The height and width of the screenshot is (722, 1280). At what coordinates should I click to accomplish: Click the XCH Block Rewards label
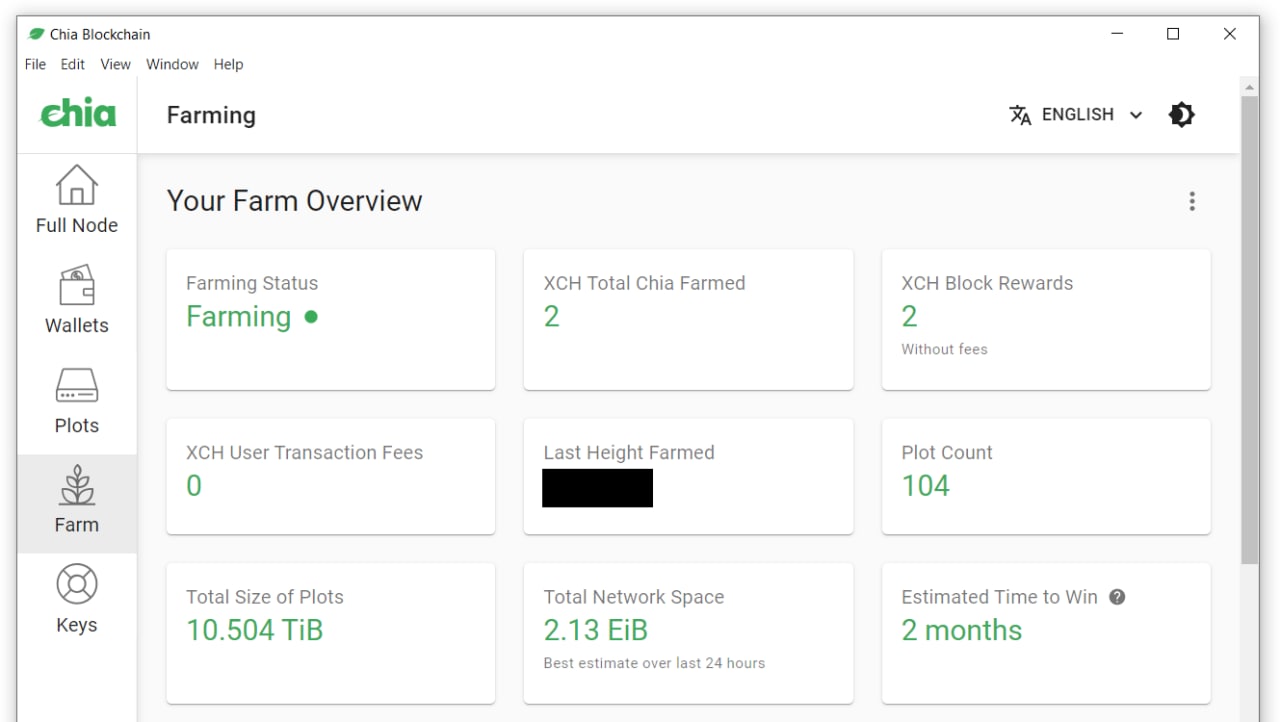[x=987, y=283]
